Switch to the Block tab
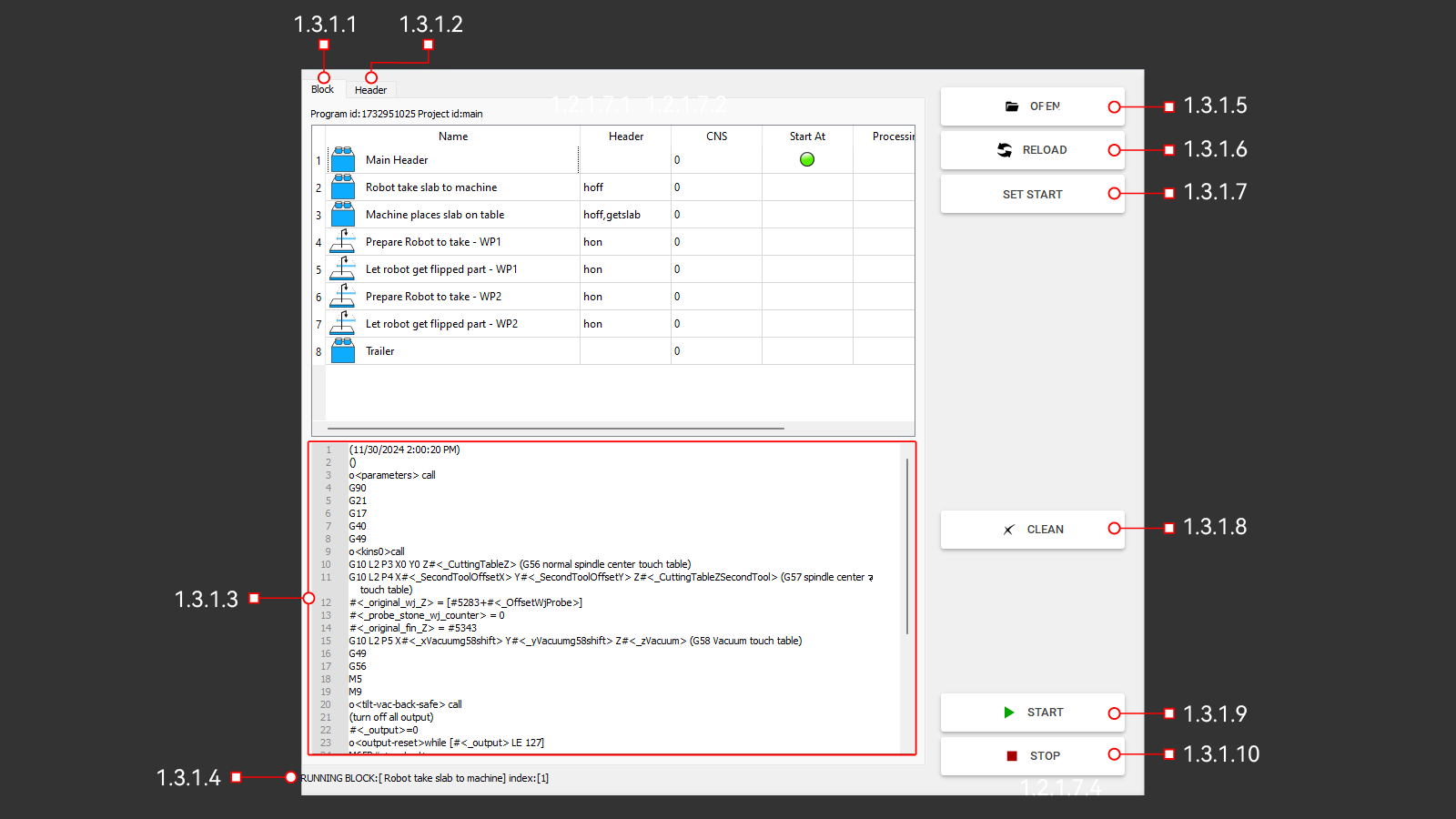The width and height of the screenshot is (1456, 819). [x=322, y=89]
